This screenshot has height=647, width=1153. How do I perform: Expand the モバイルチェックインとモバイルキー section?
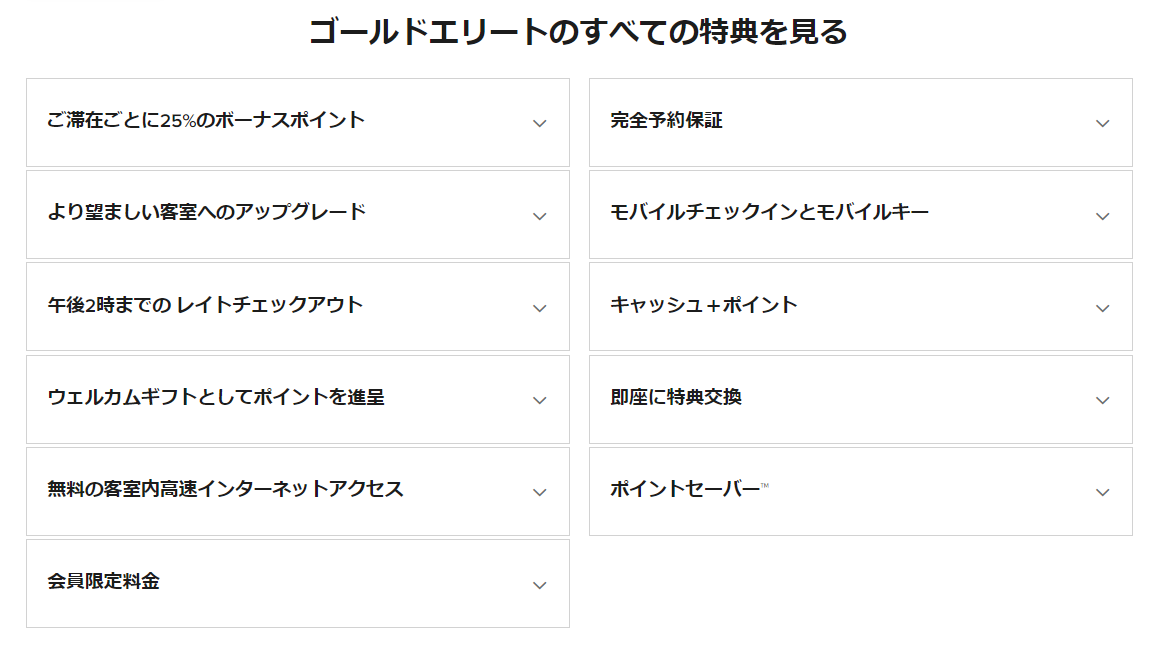[x=1103, y=215]
